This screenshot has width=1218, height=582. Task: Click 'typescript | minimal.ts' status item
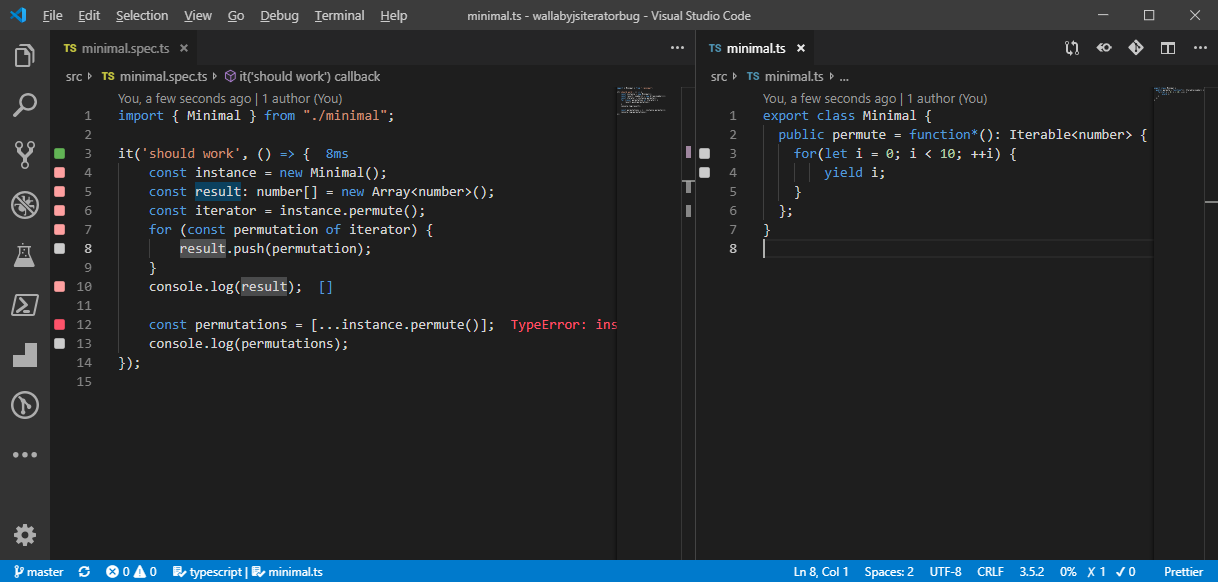click(x=248, y=572)
